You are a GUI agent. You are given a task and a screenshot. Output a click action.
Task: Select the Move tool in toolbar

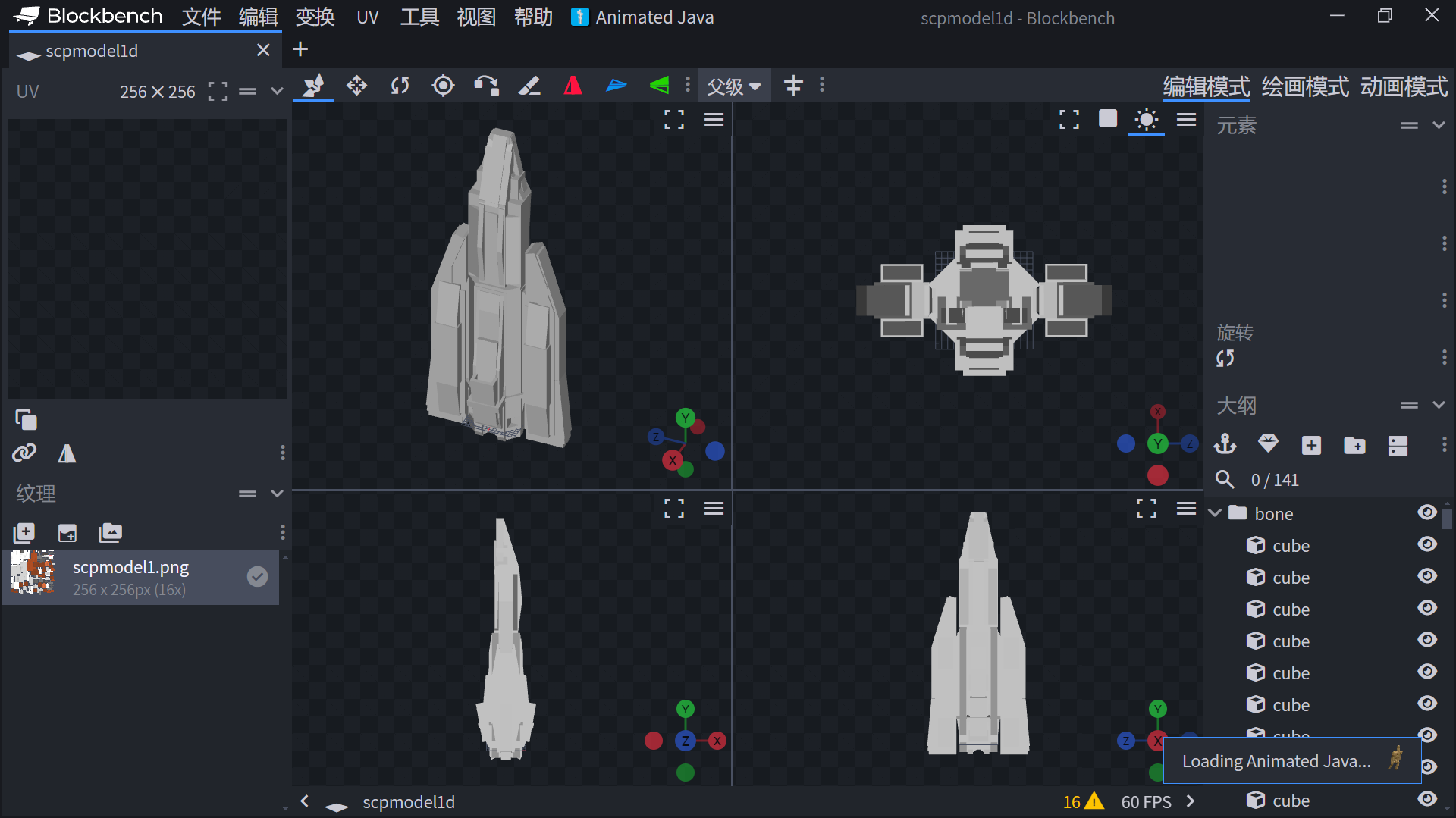[x=356, y=86]
